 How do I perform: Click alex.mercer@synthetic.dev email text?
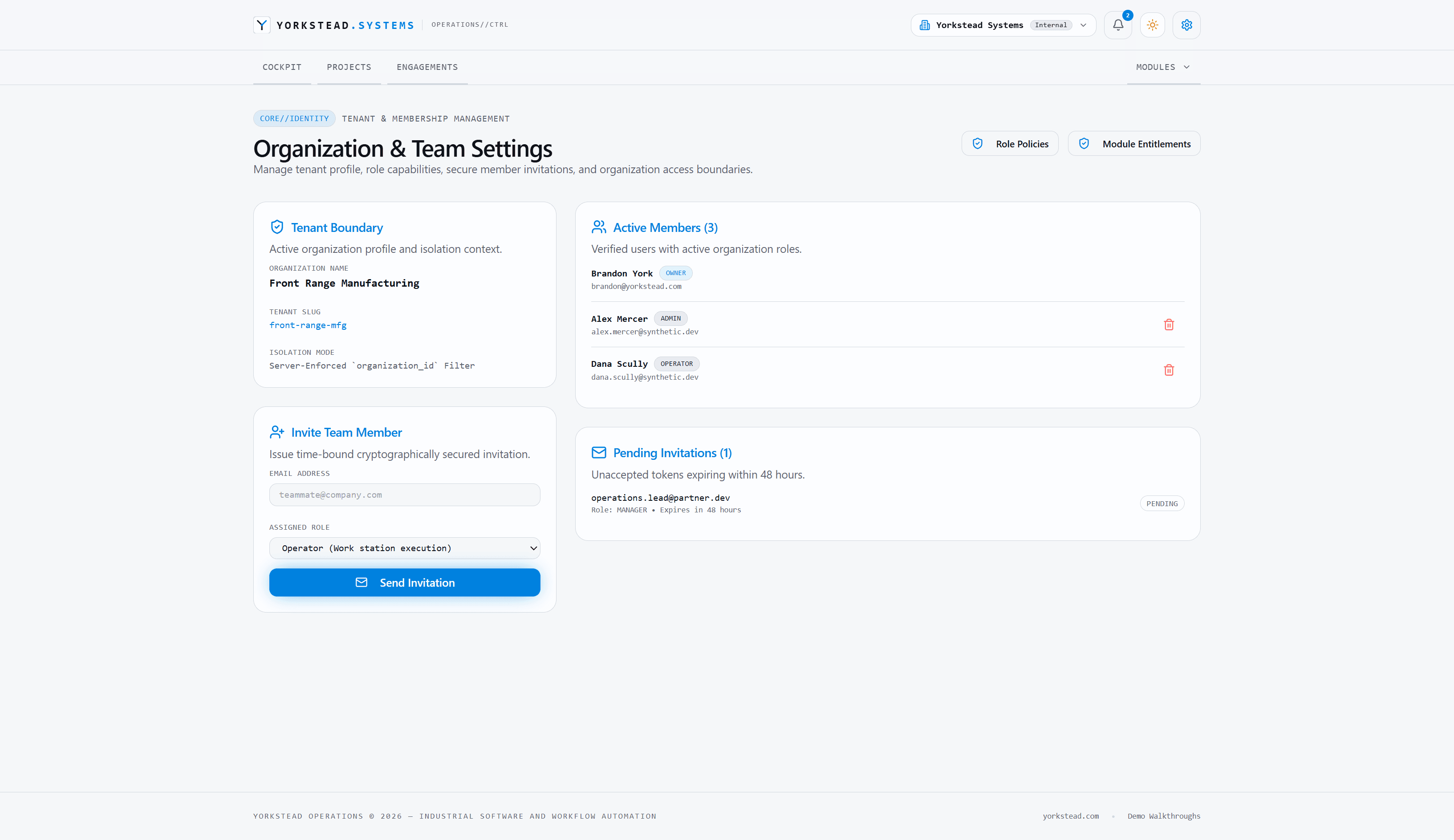645,333
